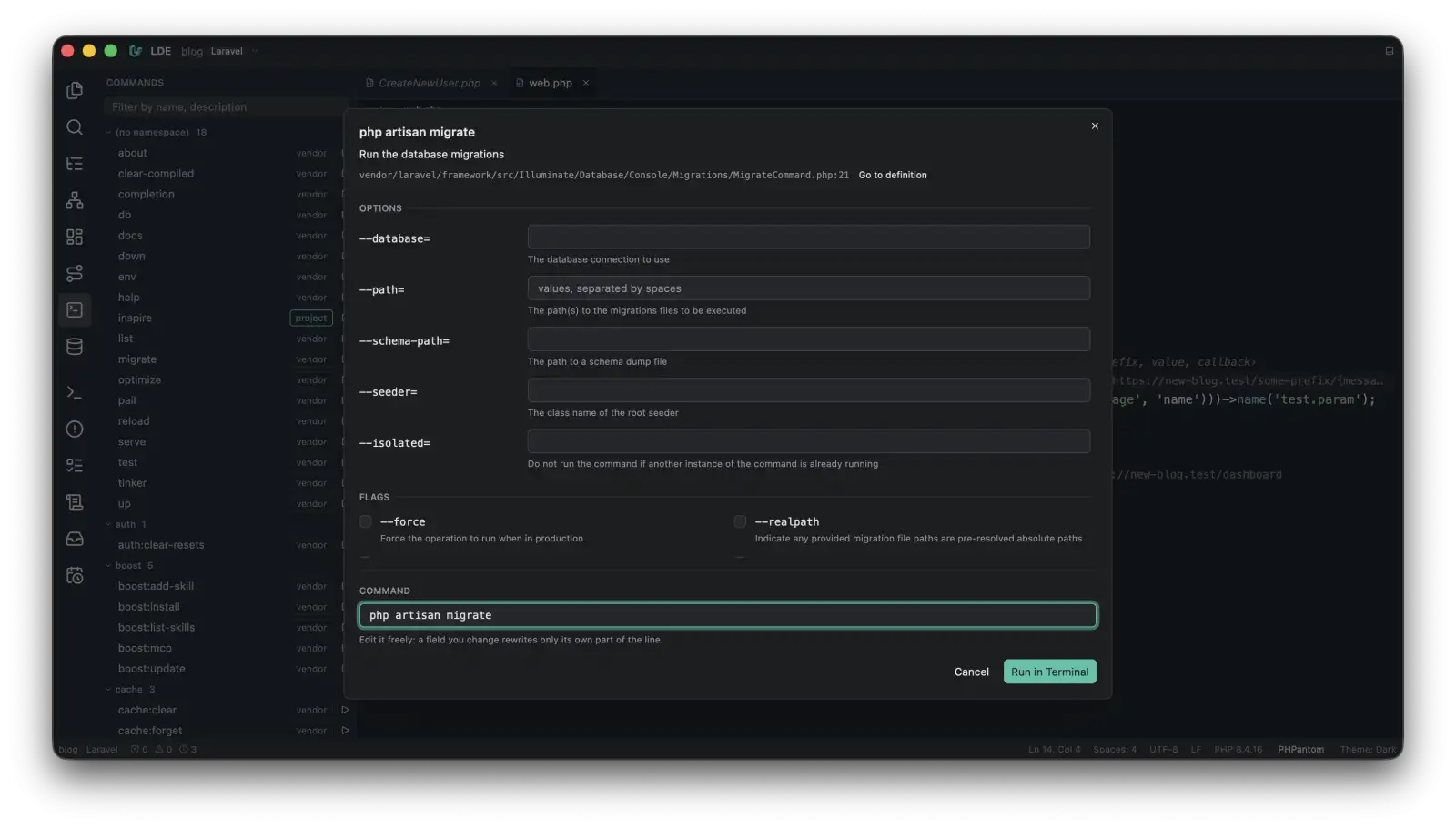1456x829 pixels.
Task: Close the php artisan migrate dialog
Action: (1095, 126)
